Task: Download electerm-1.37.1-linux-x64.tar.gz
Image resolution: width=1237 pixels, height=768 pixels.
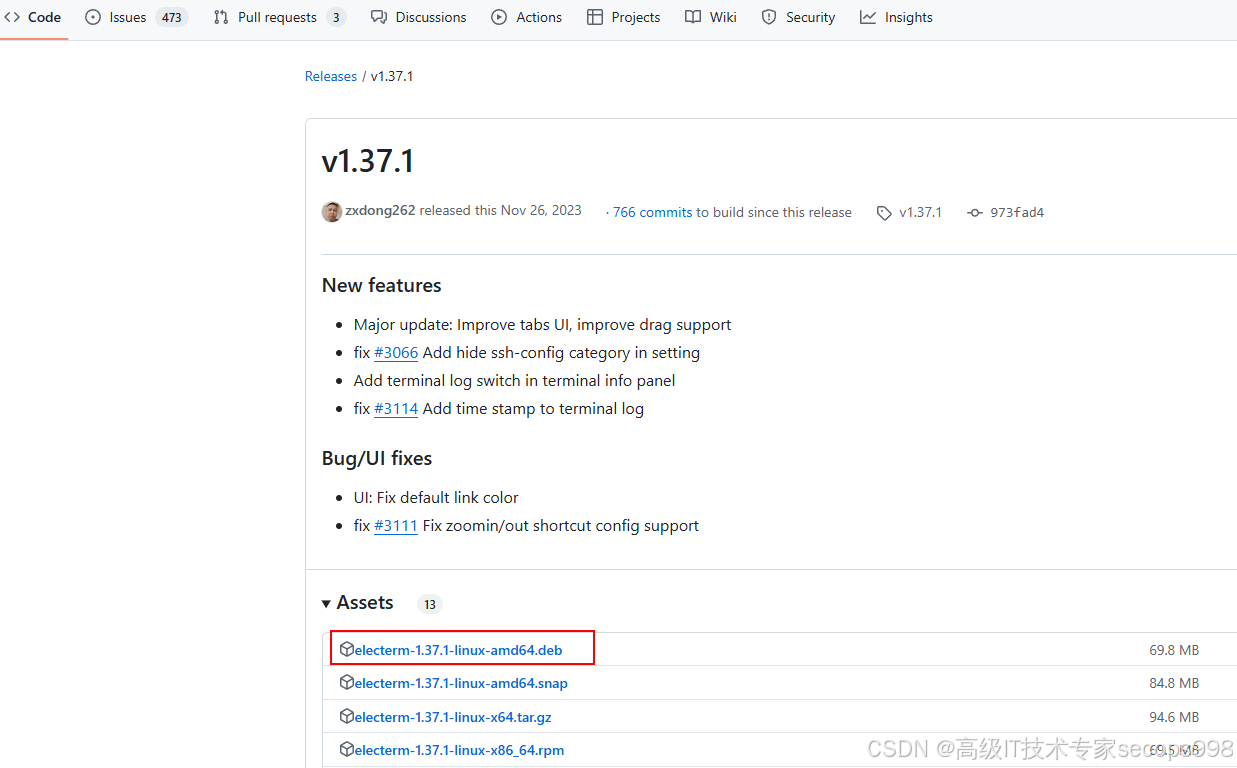Action: pos(453,717)
